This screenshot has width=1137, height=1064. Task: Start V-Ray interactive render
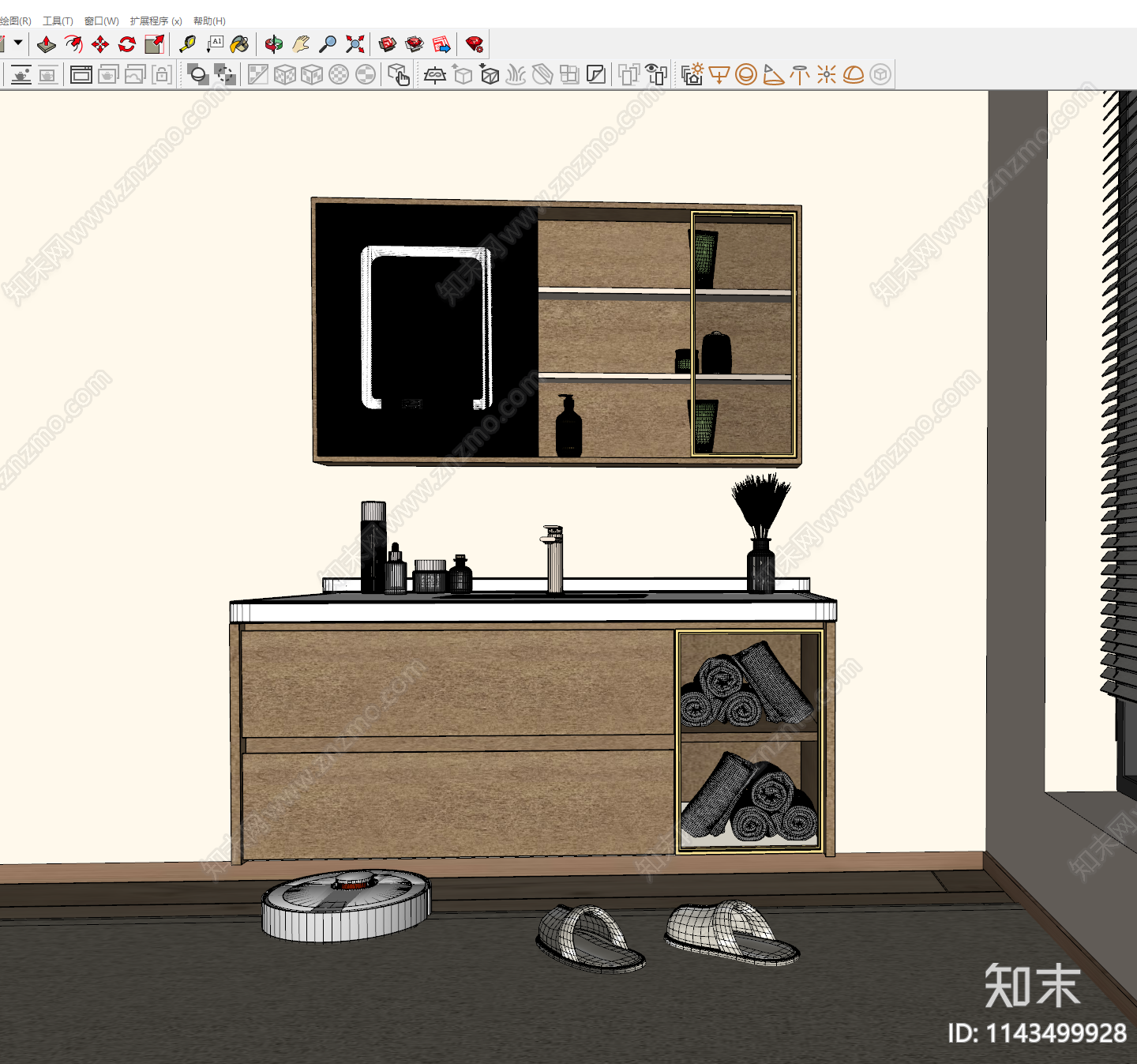tap(49, 75)
